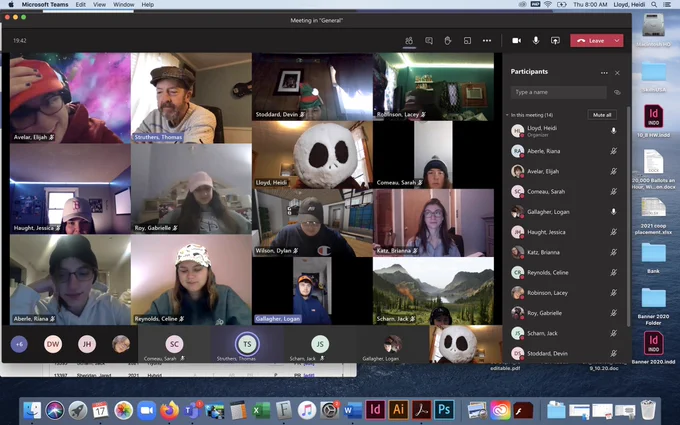Open the share content tray icon
Image resolution: width=680 pixels, height=425 pixels.
555,40
